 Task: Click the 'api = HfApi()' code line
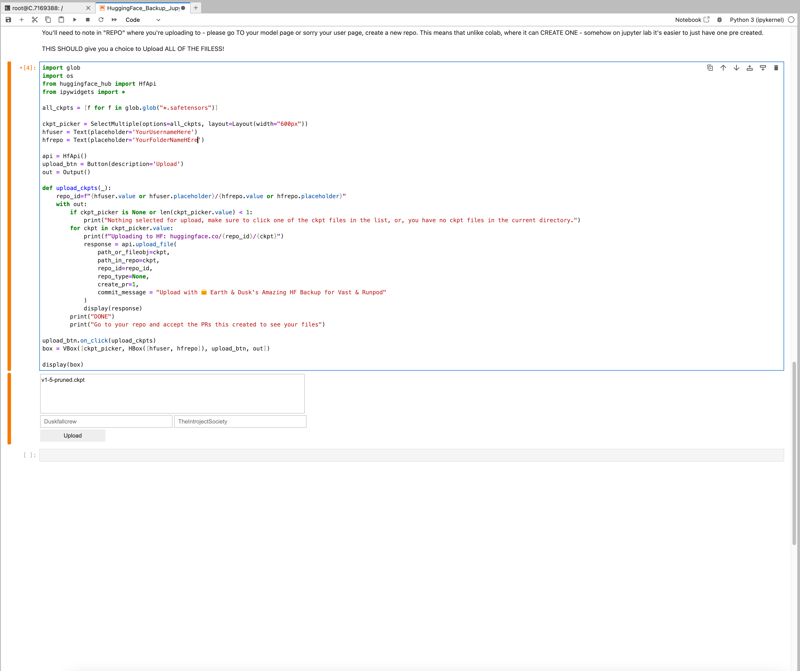[65, 156]
